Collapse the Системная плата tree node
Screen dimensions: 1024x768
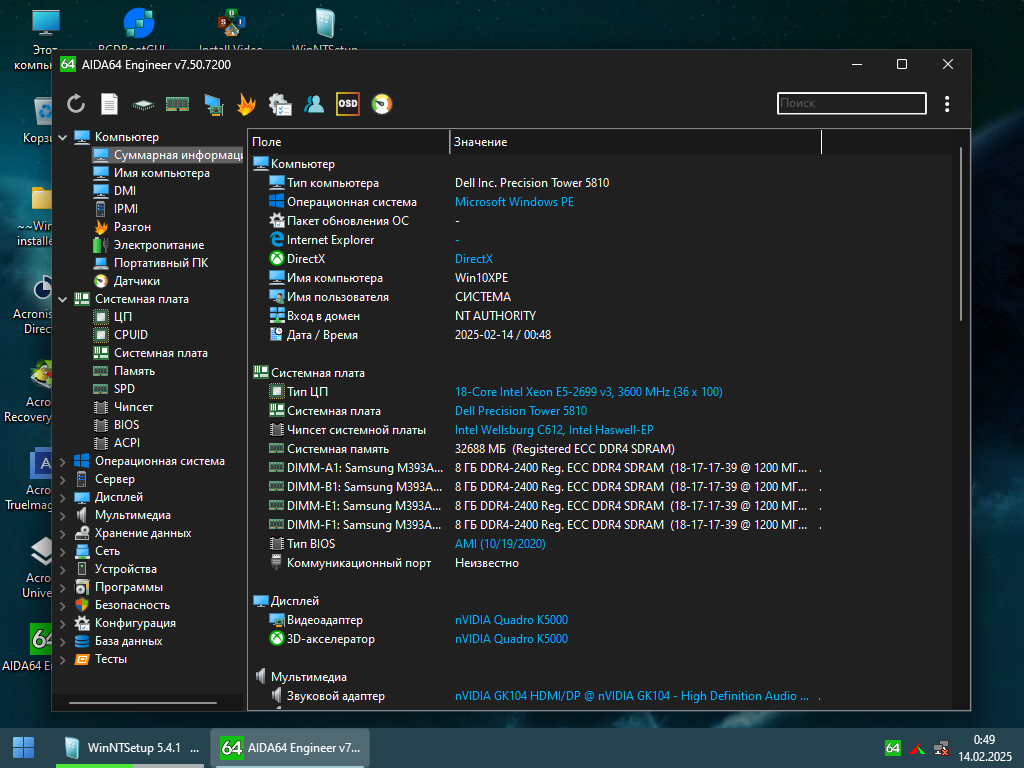click(63, 299)
